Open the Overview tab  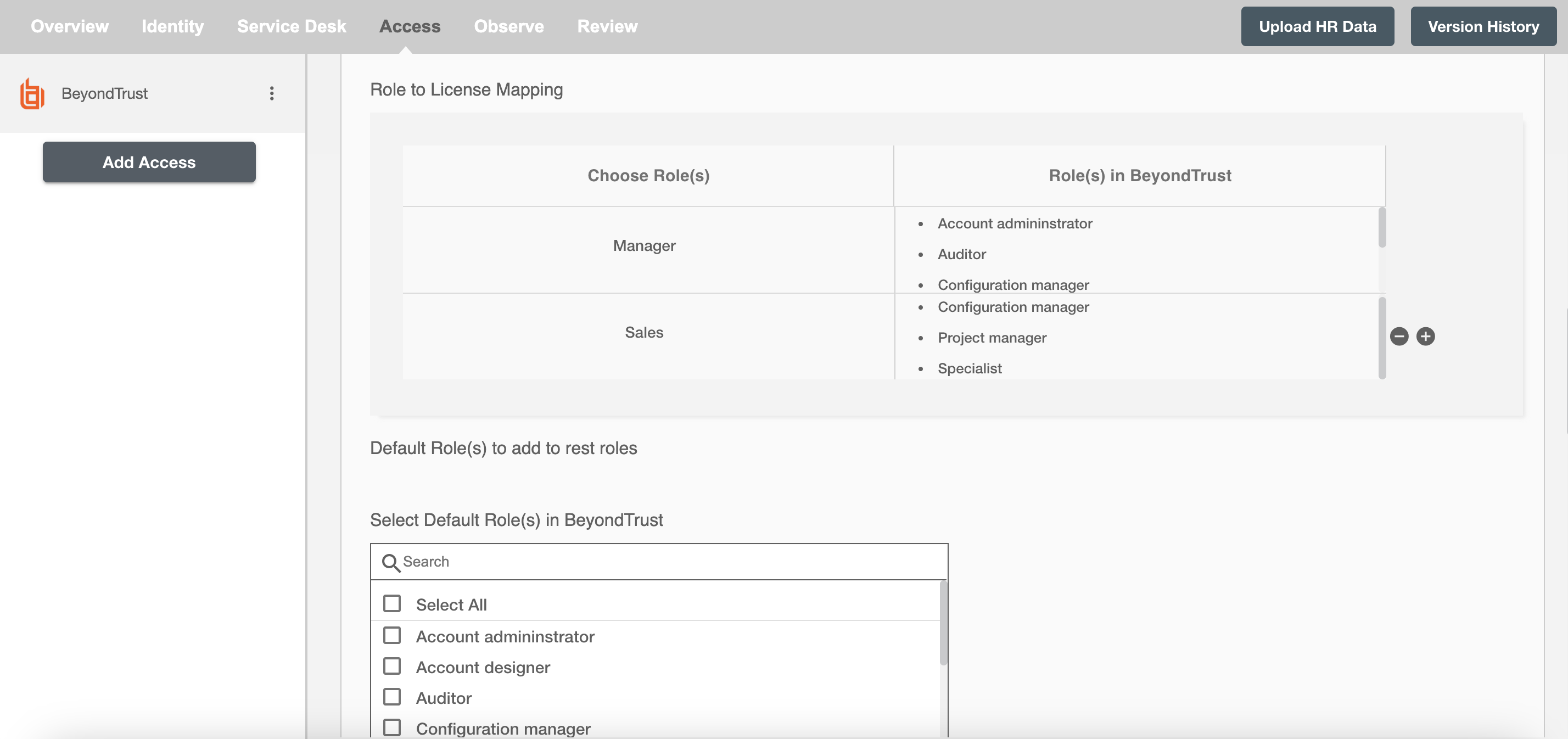point(70,26)
